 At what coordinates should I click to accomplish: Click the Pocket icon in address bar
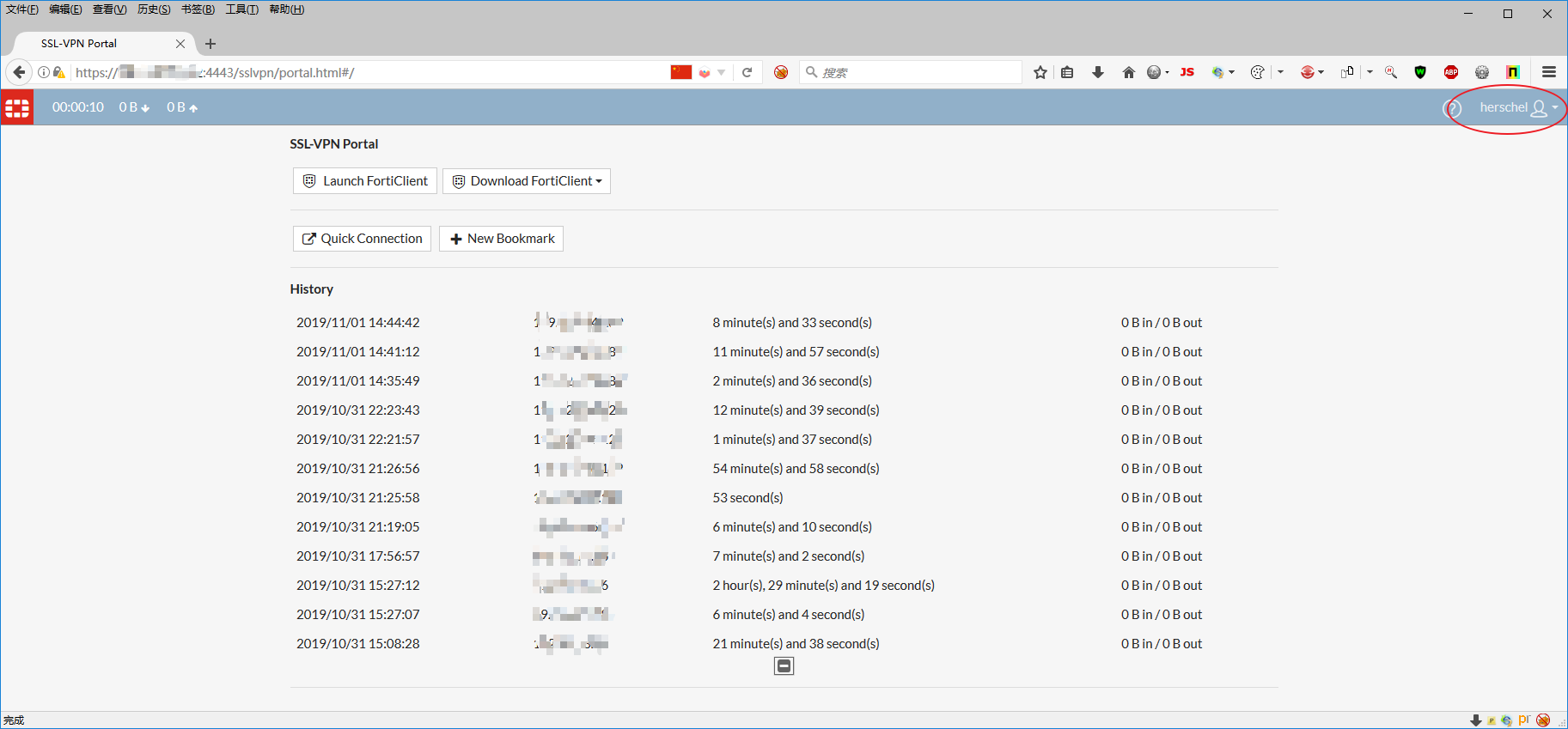click(705, 73)
